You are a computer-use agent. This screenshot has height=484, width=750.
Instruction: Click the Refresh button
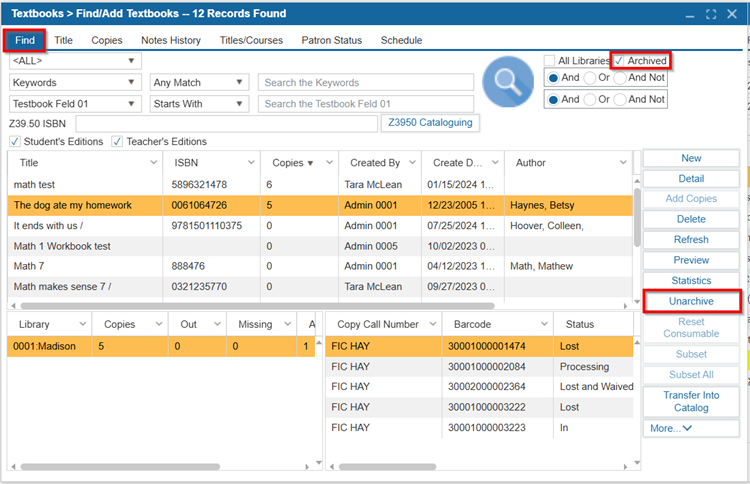pyautogui.click(x=691, y=240)
